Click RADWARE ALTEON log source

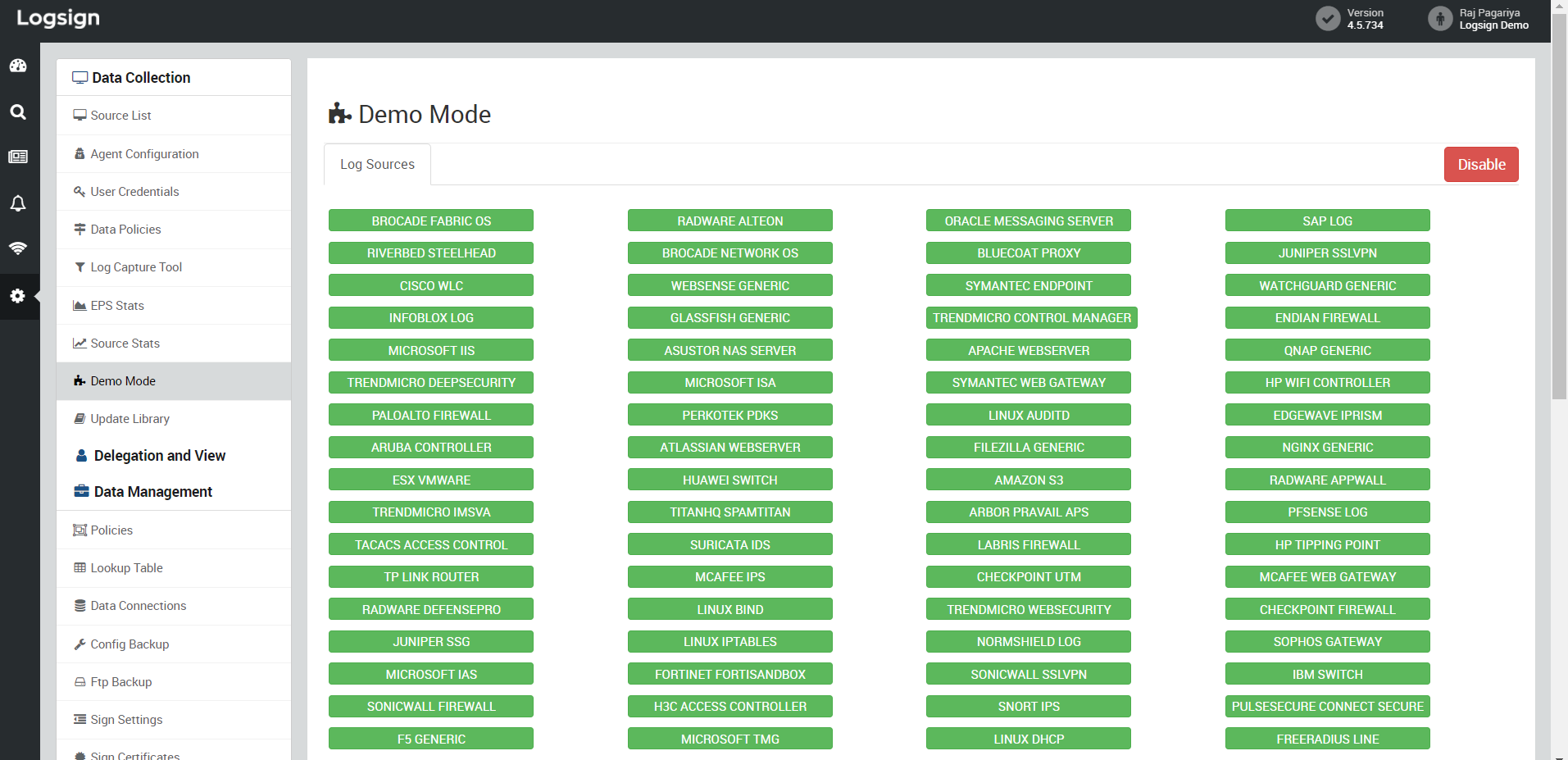[730, 221]
